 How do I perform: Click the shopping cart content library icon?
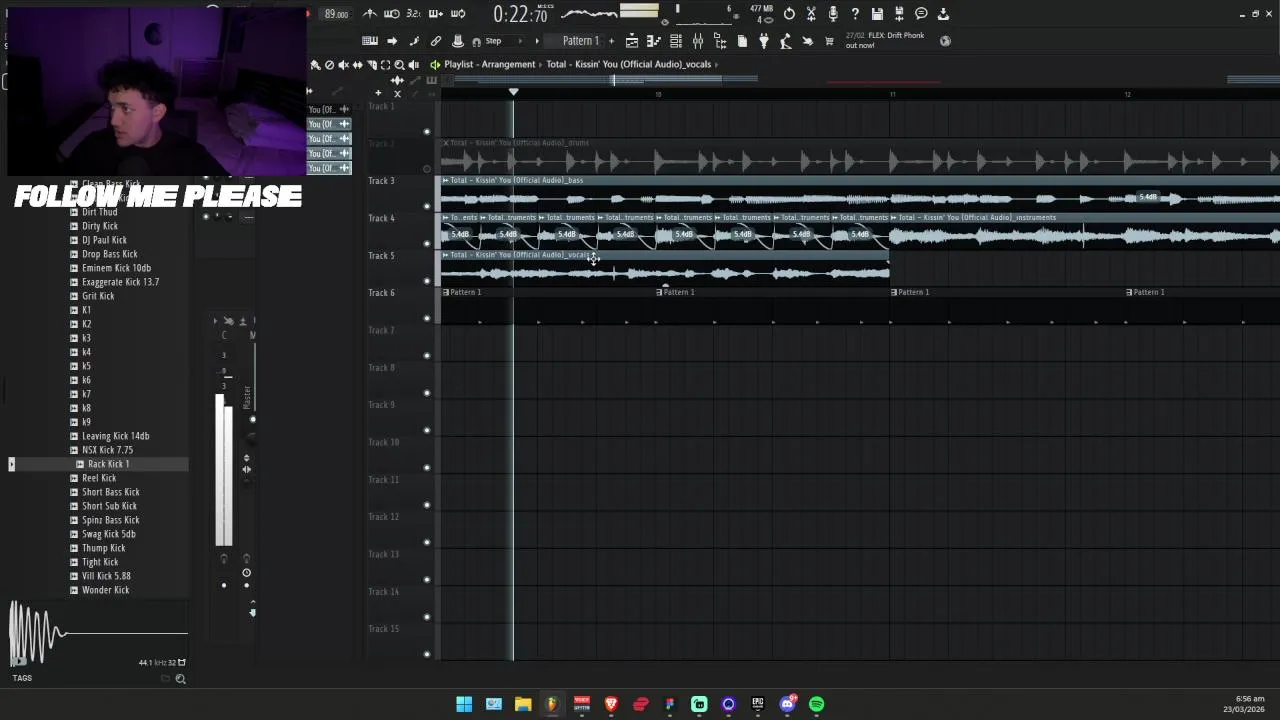pyautogui.click(x=829, y=41)
